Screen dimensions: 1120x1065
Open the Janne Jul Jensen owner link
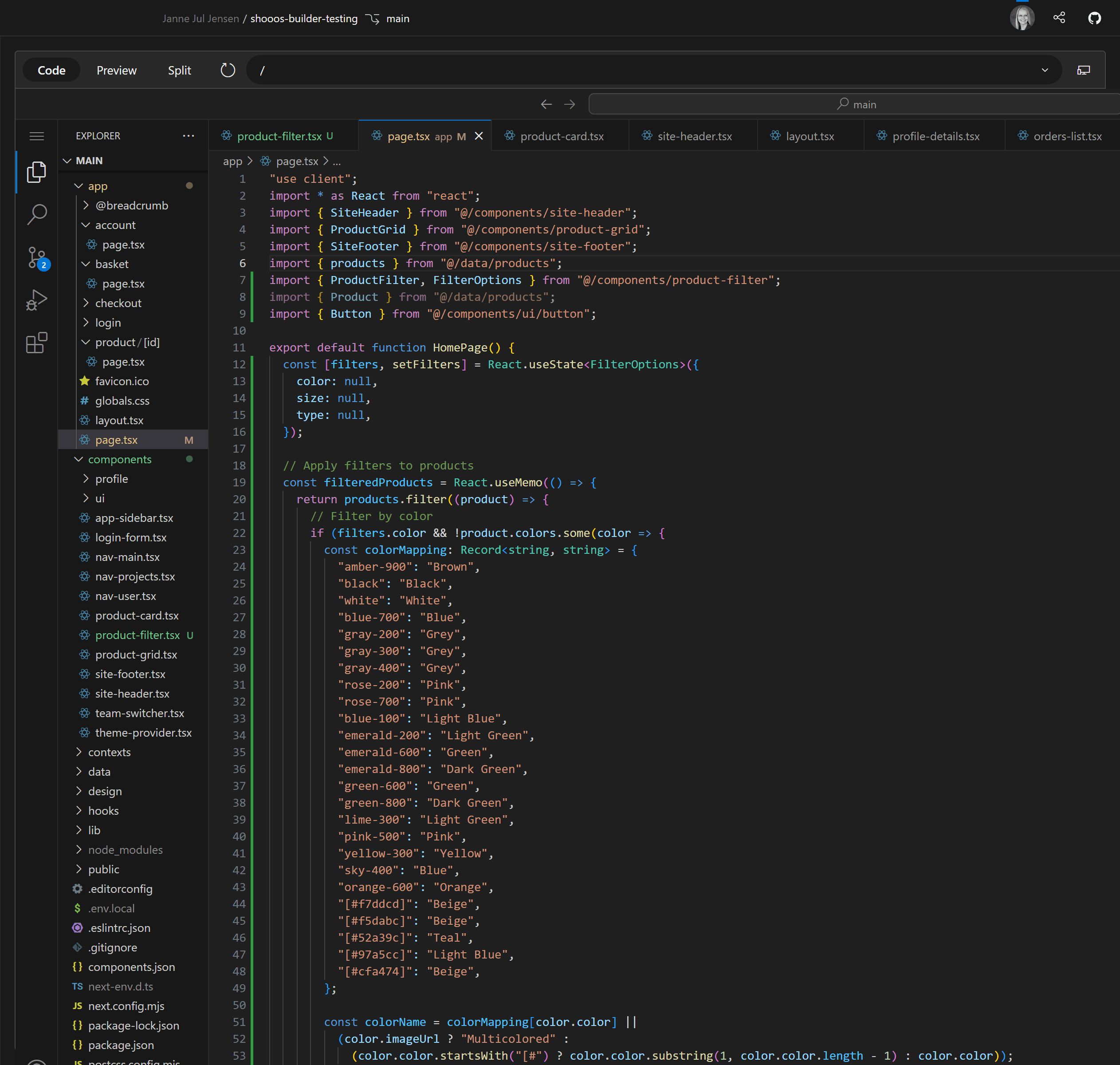coord(201,19)
